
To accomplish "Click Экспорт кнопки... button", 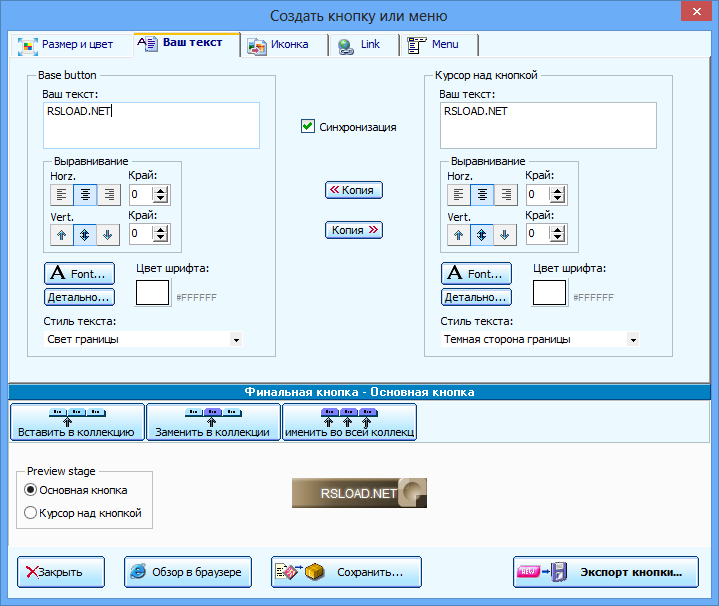I will click(606, 572).
